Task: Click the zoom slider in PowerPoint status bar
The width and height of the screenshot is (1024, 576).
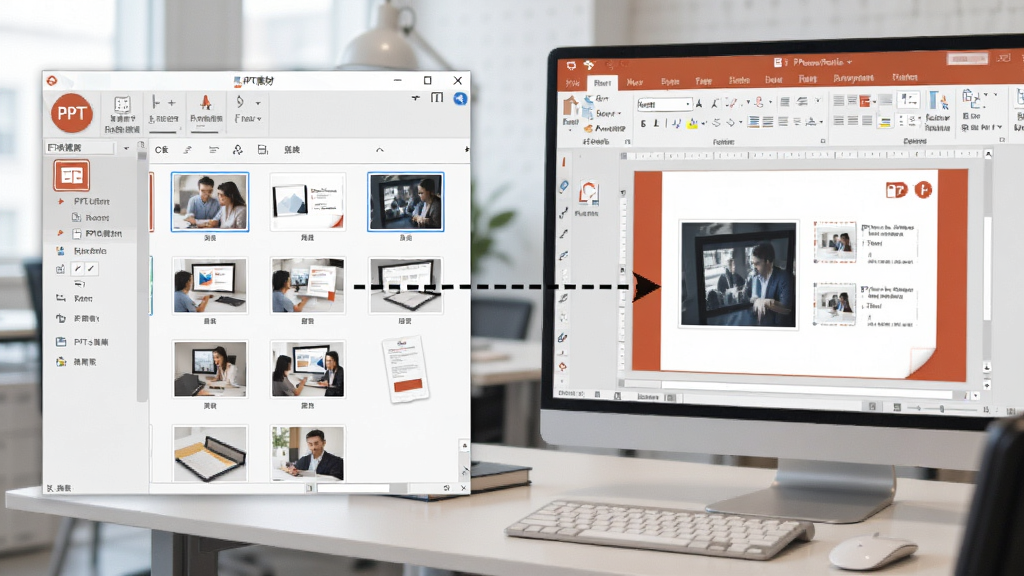Action: pos(942,409)
